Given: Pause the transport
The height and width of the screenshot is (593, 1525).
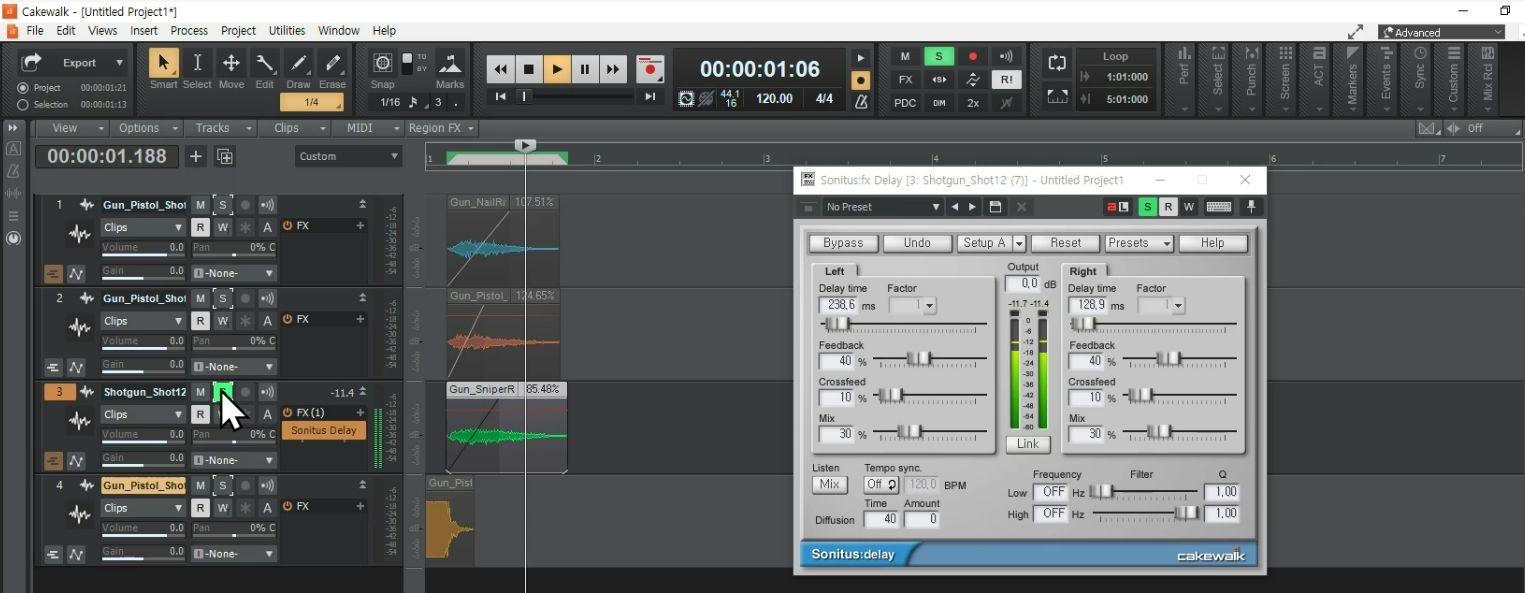Looking at the screenshot, I should point(585,69).
